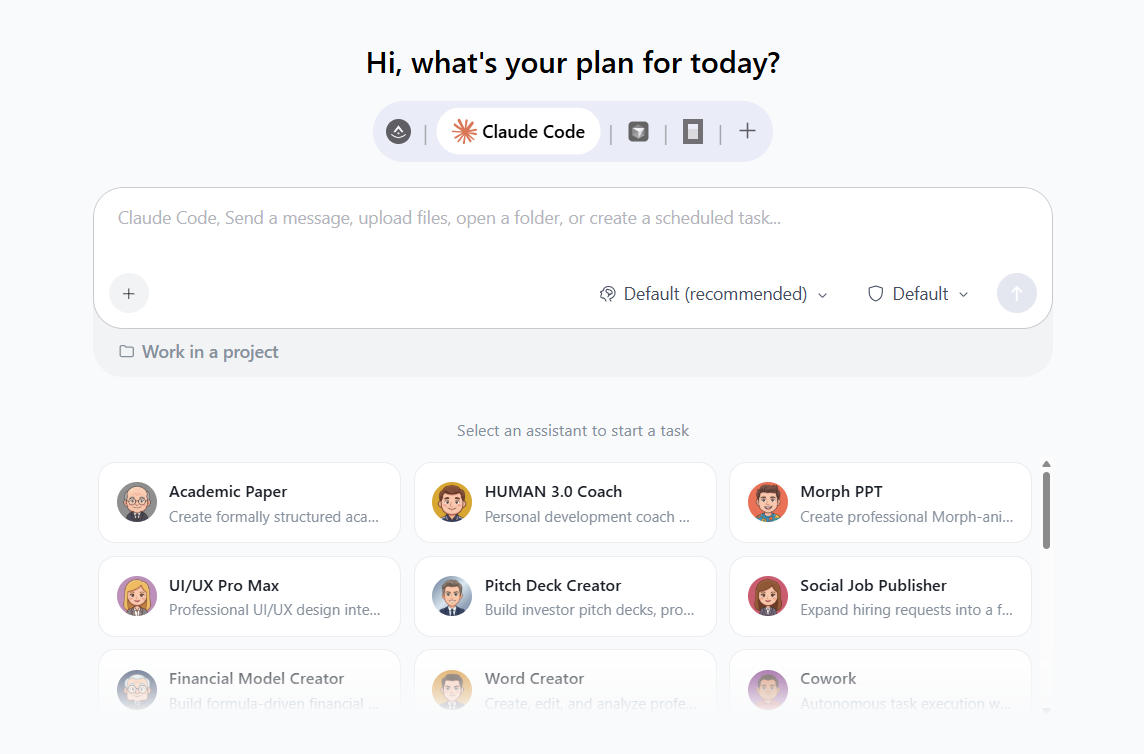1144x754 pixels.
Task: Click the Word Creator avatar
Action: (452, 690)
